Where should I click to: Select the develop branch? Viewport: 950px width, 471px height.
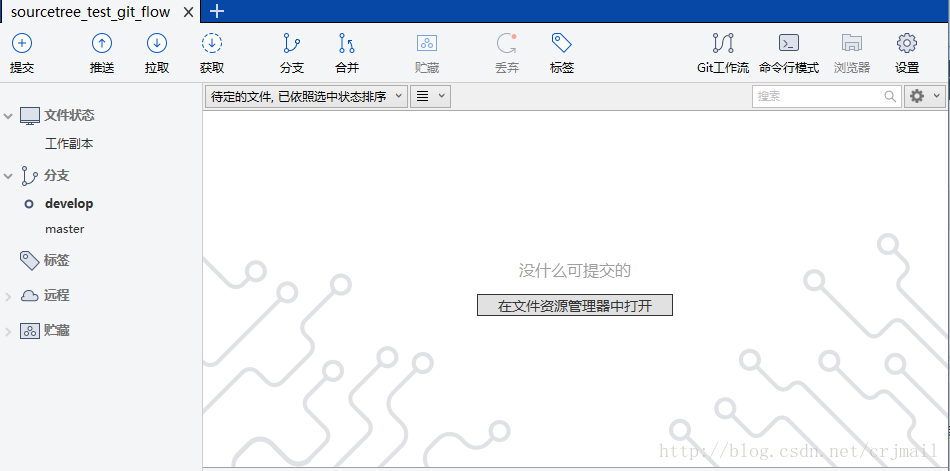pyautogui.click(x=69, y=204)
